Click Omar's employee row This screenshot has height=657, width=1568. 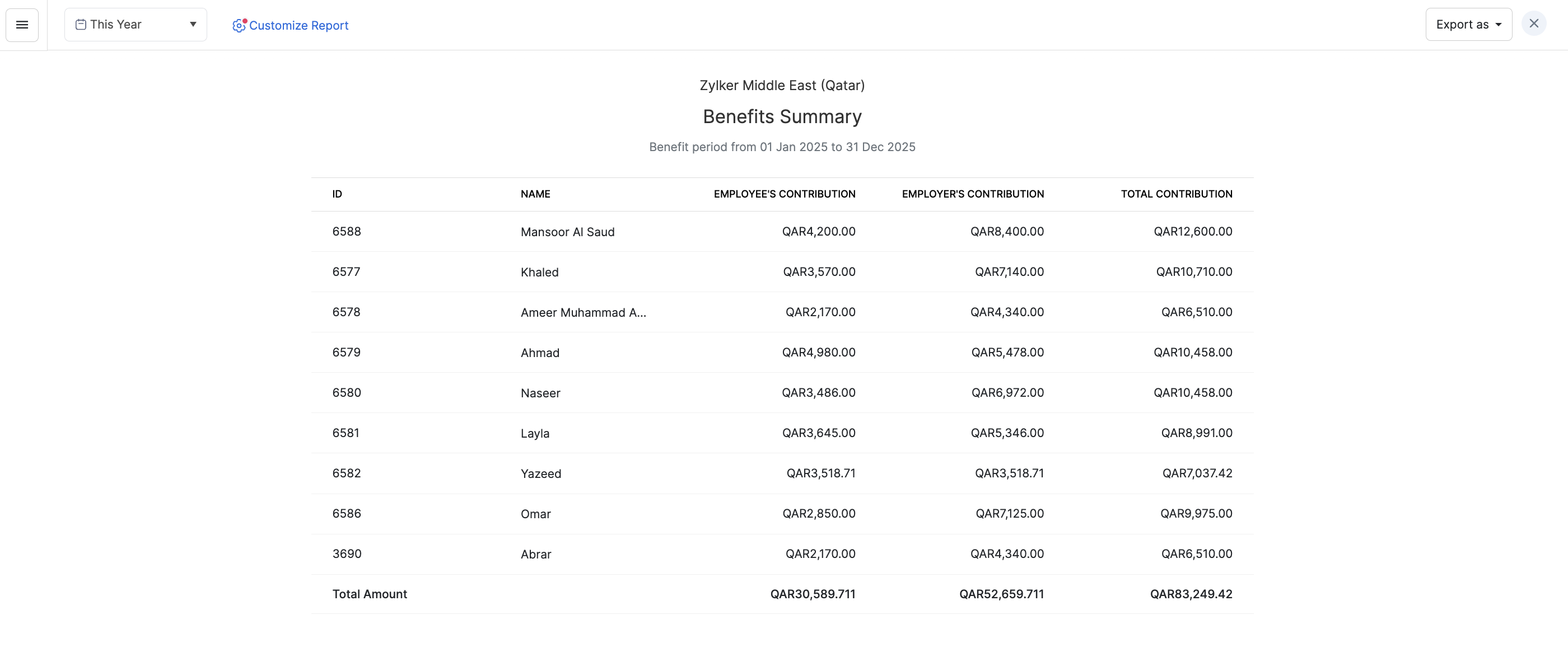tap(536, 514)
